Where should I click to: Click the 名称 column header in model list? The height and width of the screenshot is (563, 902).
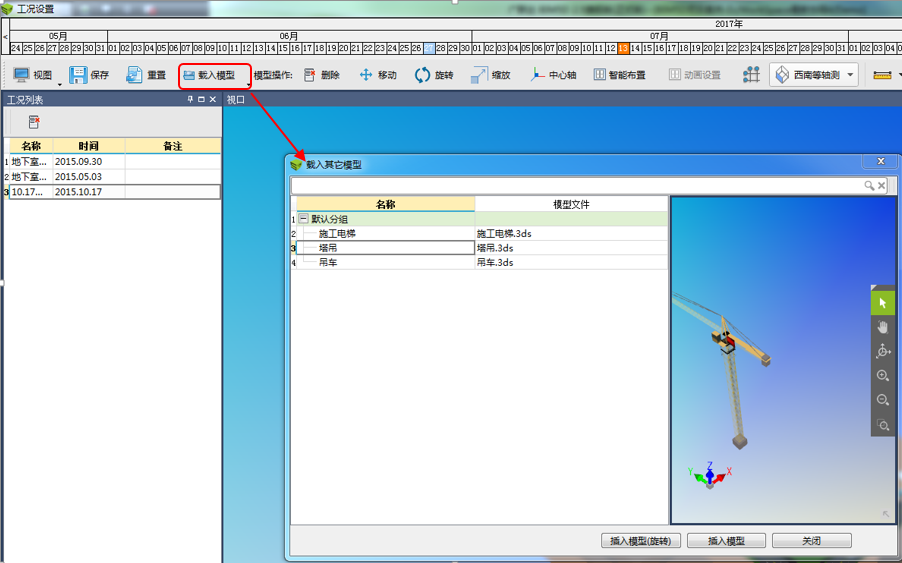coord(385,204)
